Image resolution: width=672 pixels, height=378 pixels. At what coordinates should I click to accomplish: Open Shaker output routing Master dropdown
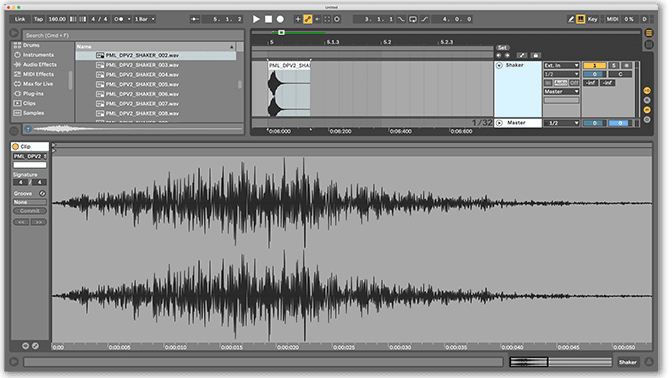pyautogui.click(x=561, y=92)
